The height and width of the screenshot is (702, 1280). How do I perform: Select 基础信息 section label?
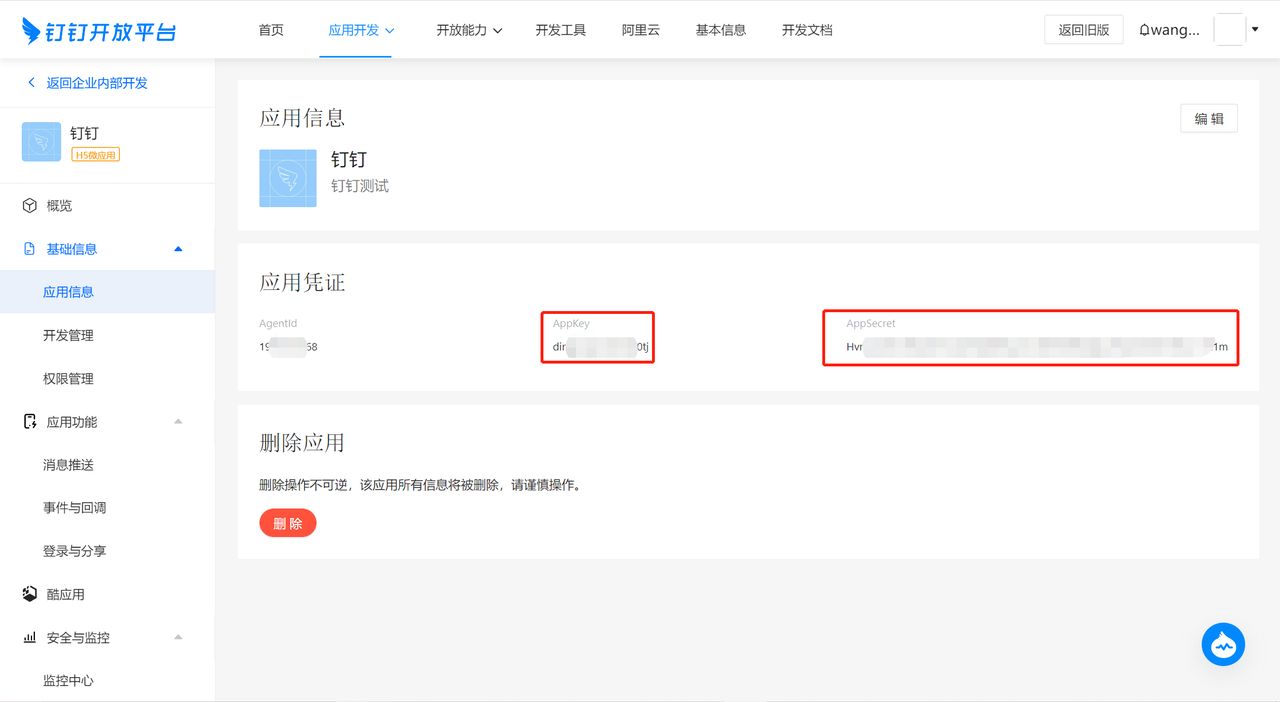pos(72,249)
